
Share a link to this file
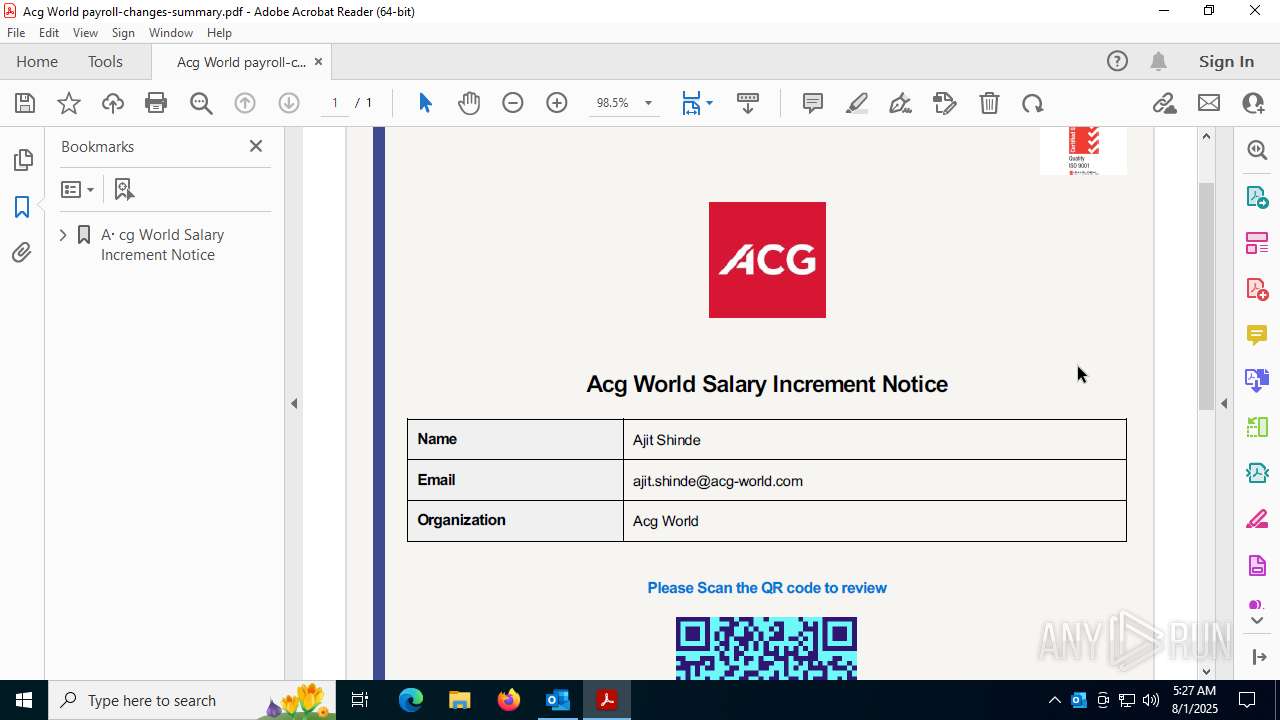tap(1164, 103)
